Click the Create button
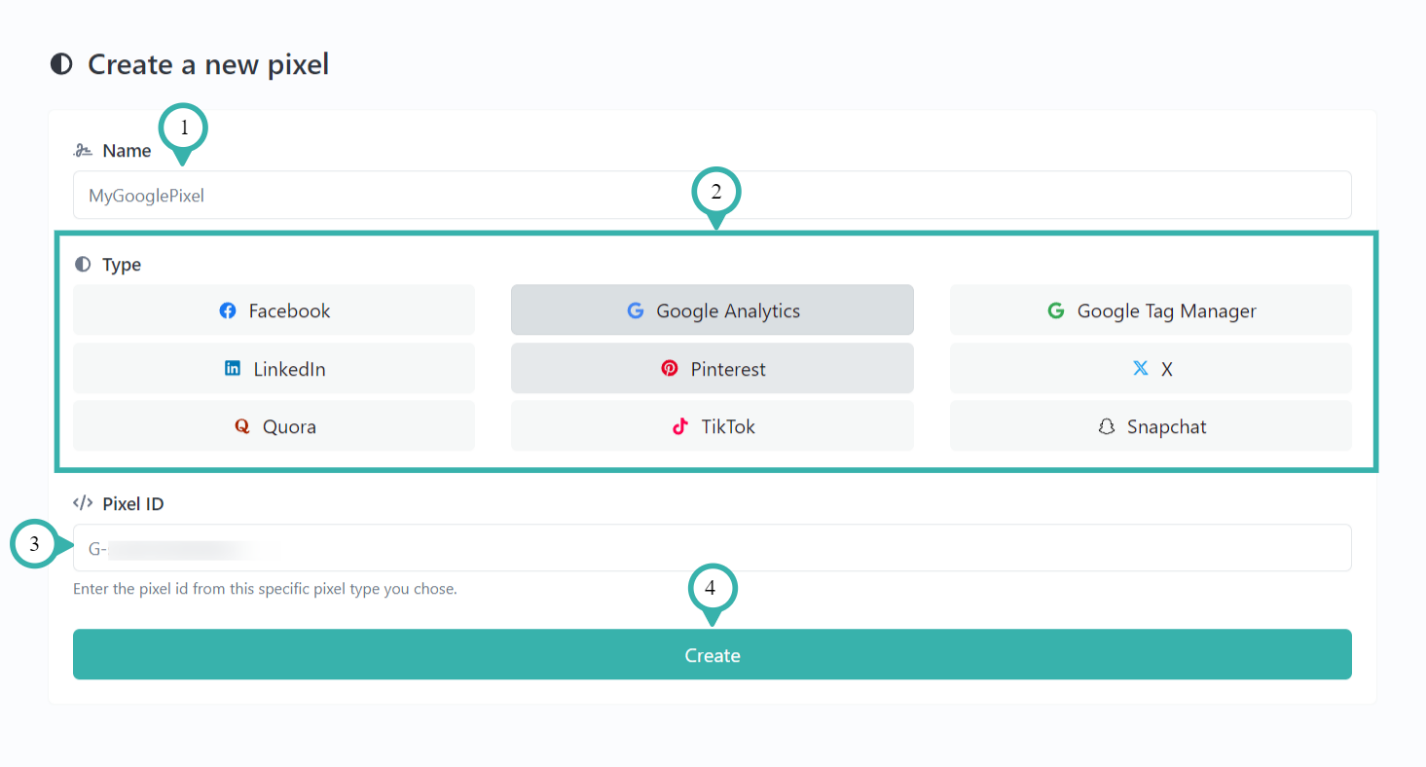The height and width of the screenshot is (767, 1426). (712, 654)
